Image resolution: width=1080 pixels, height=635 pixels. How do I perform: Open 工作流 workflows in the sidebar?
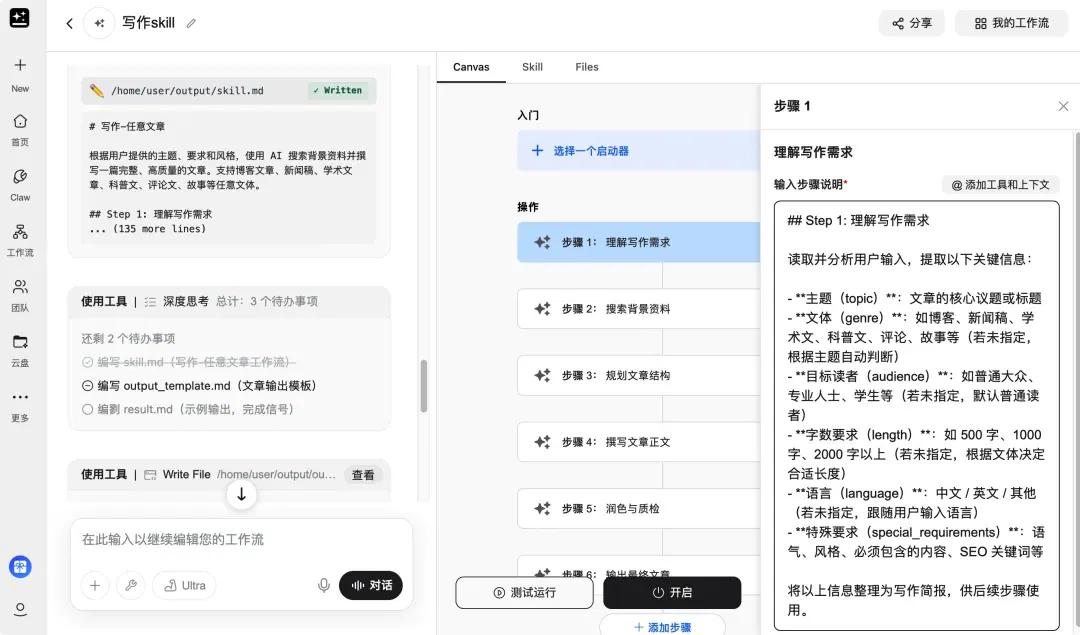tap(20, 240)
